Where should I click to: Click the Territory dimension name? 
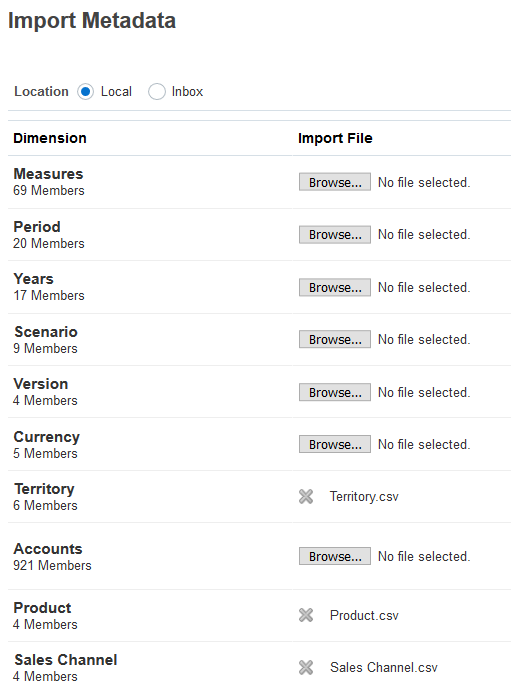44,489
